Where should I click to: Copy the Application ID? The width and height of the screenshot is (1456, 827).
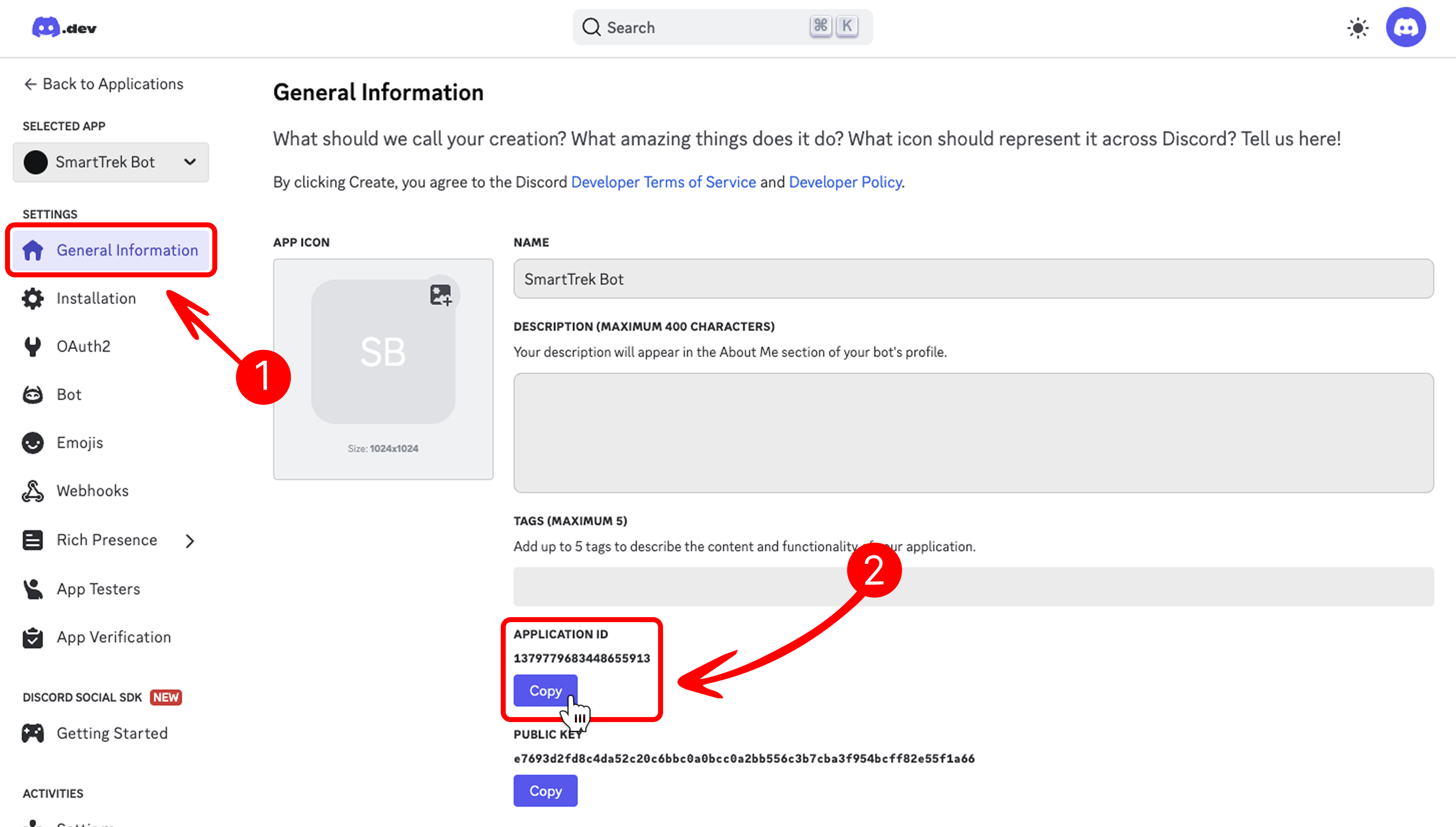pos(546,691)
